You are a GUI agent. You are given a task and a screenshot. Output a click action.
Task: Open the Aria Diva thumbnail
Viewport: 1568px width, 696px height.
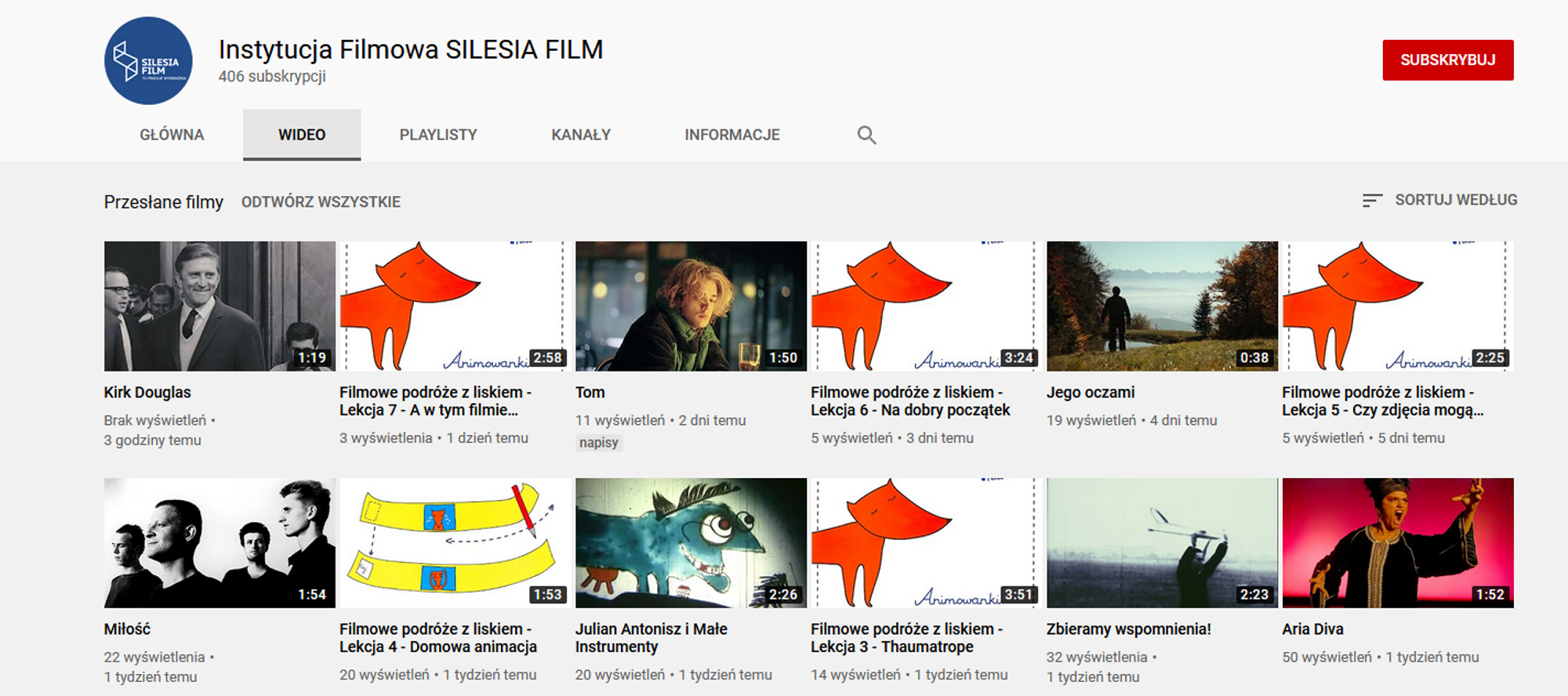(x=1398, y=542)
